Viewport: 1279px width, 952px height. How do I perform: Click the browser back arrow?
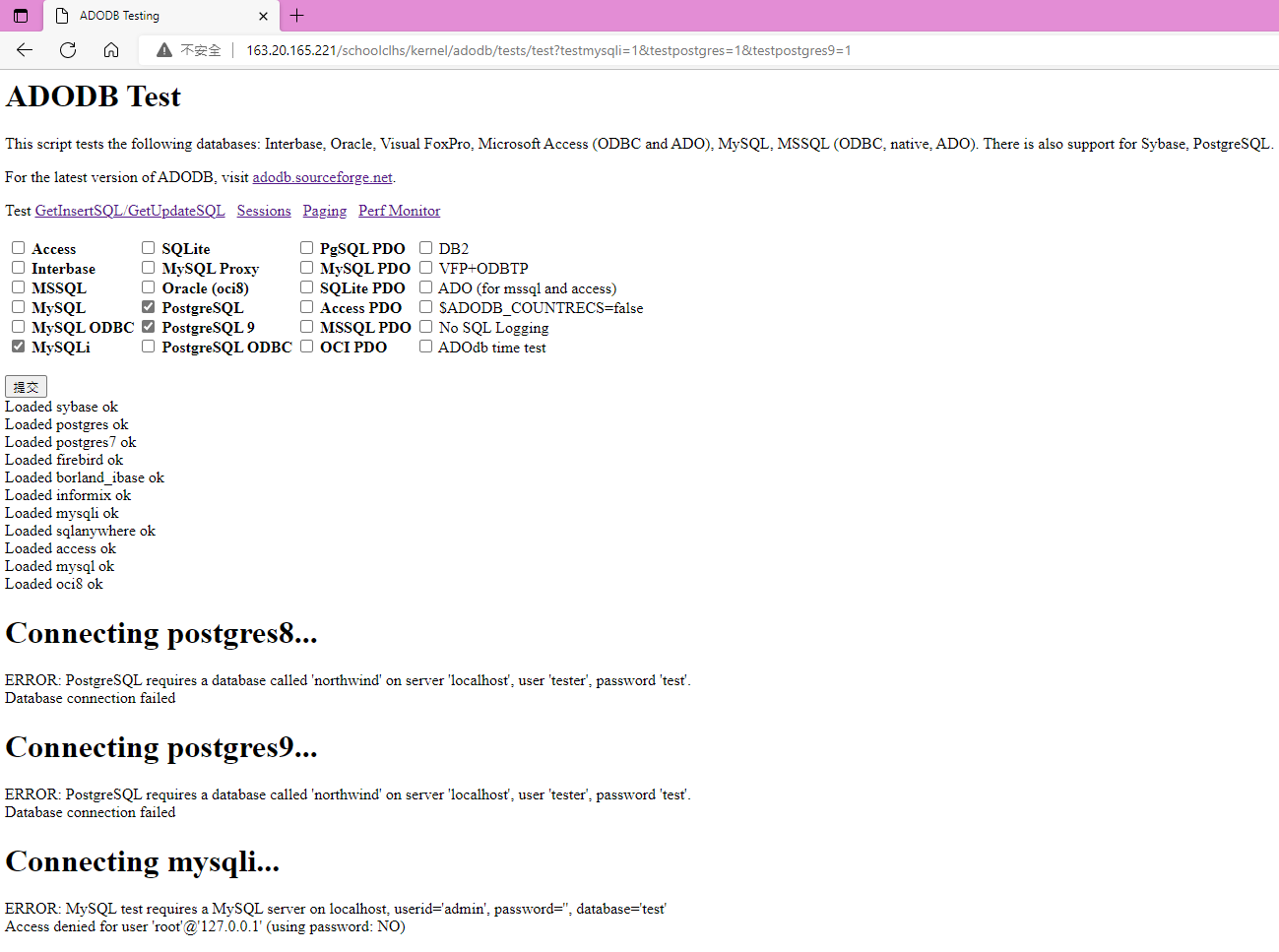tap(25, 50)
